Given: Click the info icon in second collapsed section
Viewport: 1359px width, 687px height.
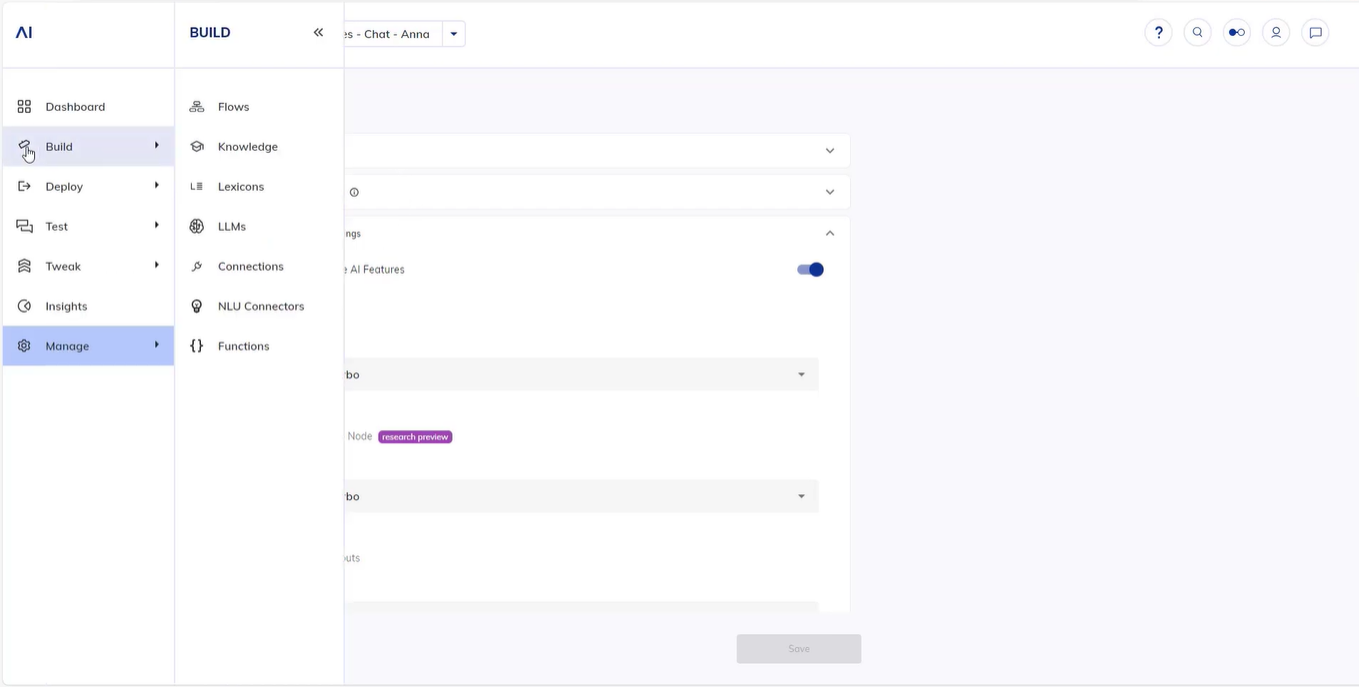Looking at the screenshot, I should pyautogui.click(x=354, y=192).
